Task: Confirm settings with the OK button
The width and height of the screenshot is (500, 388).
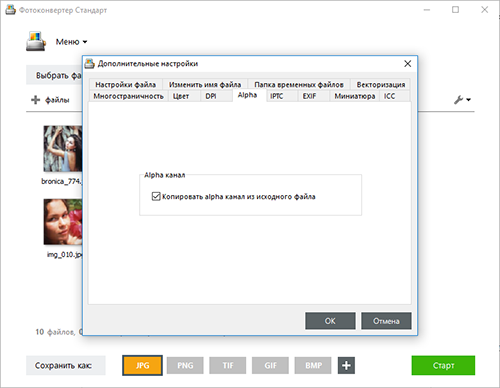Action: (330, 321)
